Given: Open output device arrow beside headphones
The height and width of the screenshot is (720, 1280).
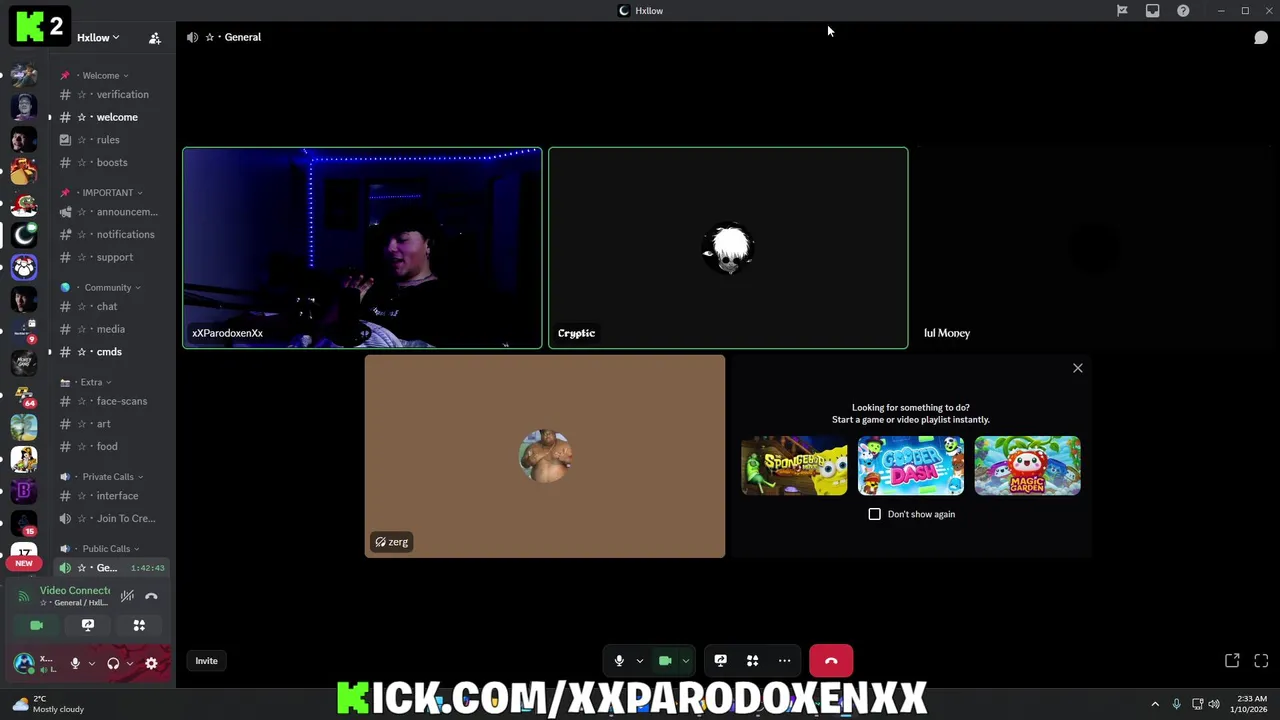Looking at the screenshot, I should click(130, 663).
